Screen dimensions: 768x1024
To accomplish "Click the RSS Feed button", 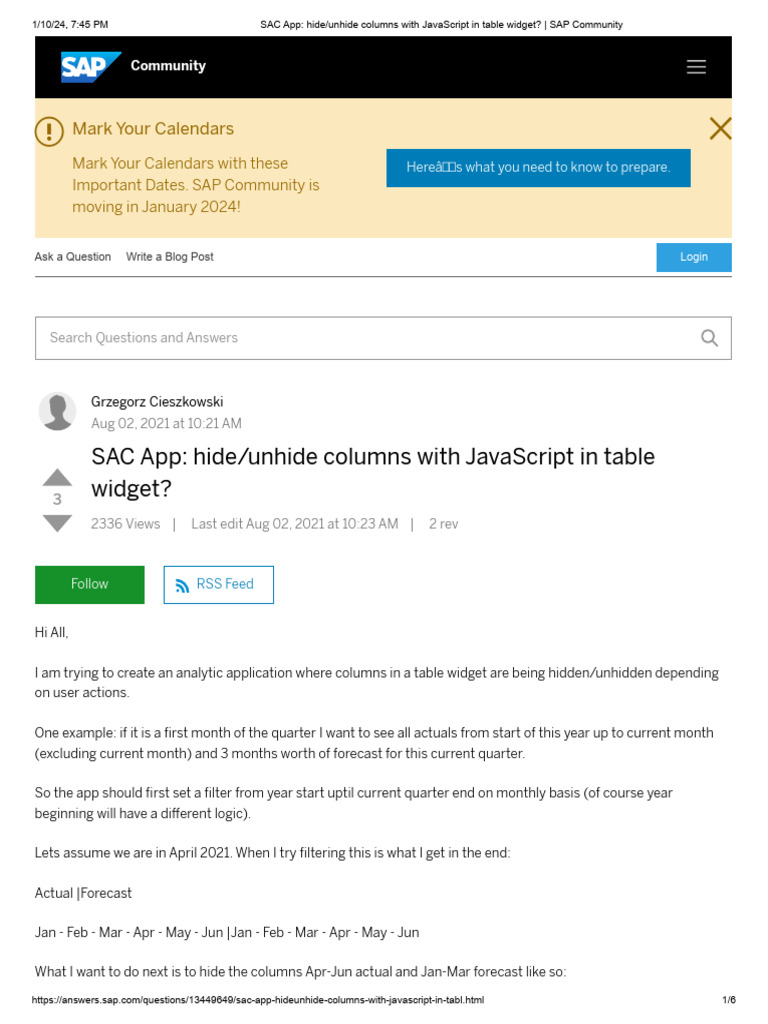I will 218,585.
